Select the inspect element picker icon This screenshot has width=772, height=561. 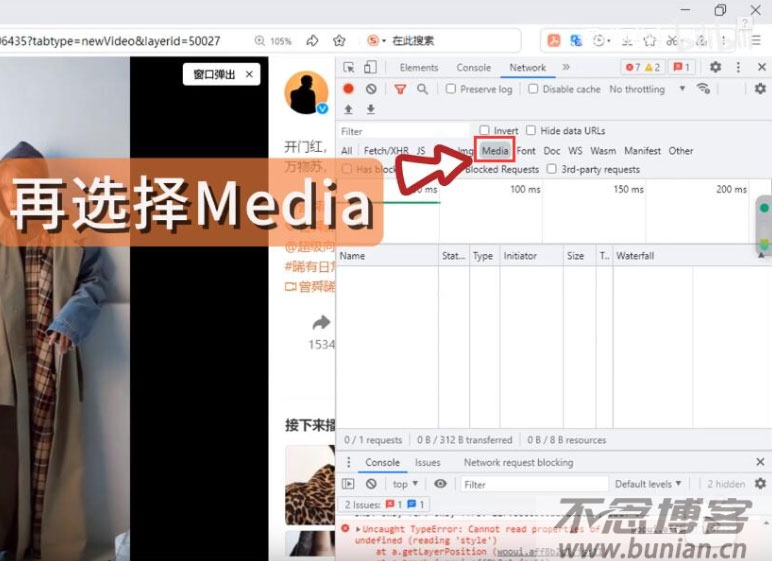click(349, 67)
